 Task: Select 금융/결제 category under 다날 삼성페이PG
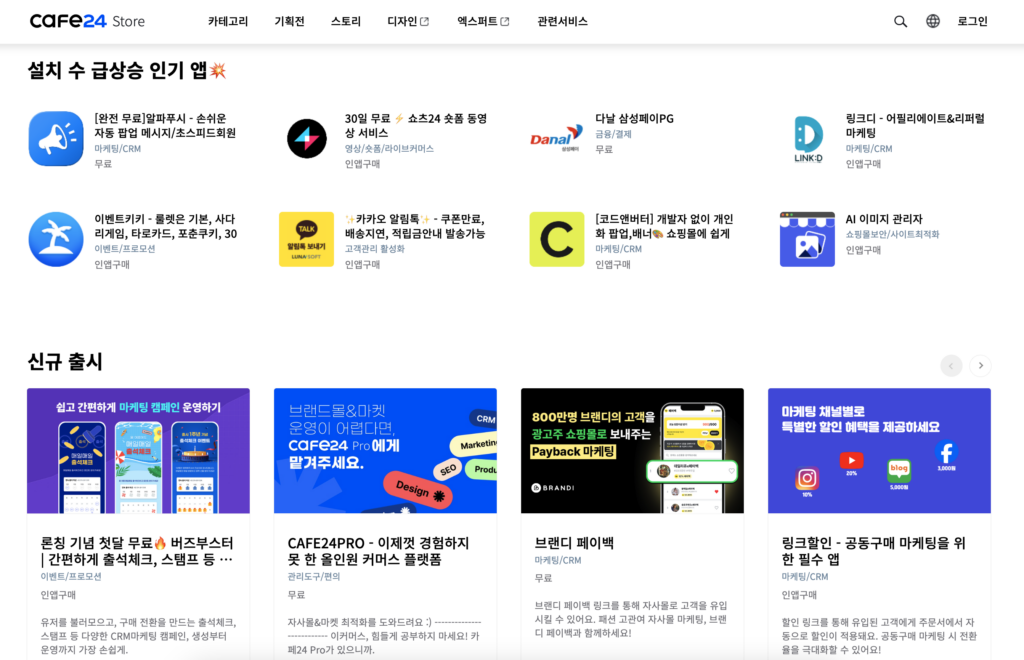click(613, 134)
